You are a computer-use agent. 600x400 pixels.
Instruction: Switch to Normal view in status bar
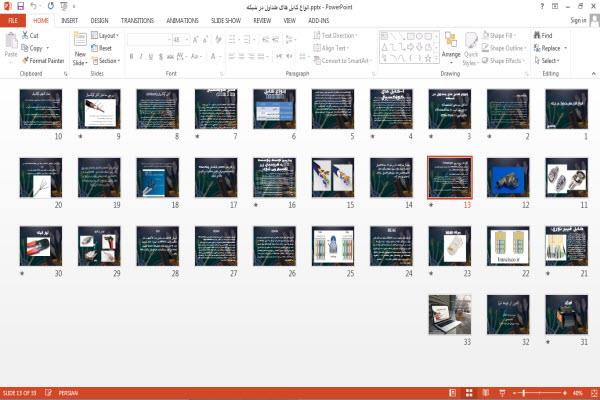452,393
